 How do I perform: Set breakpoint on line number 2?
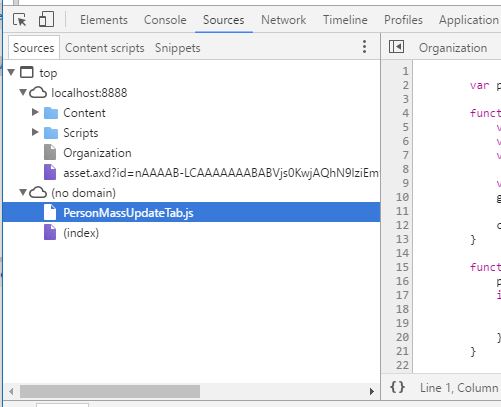click(x=405, y=85)
